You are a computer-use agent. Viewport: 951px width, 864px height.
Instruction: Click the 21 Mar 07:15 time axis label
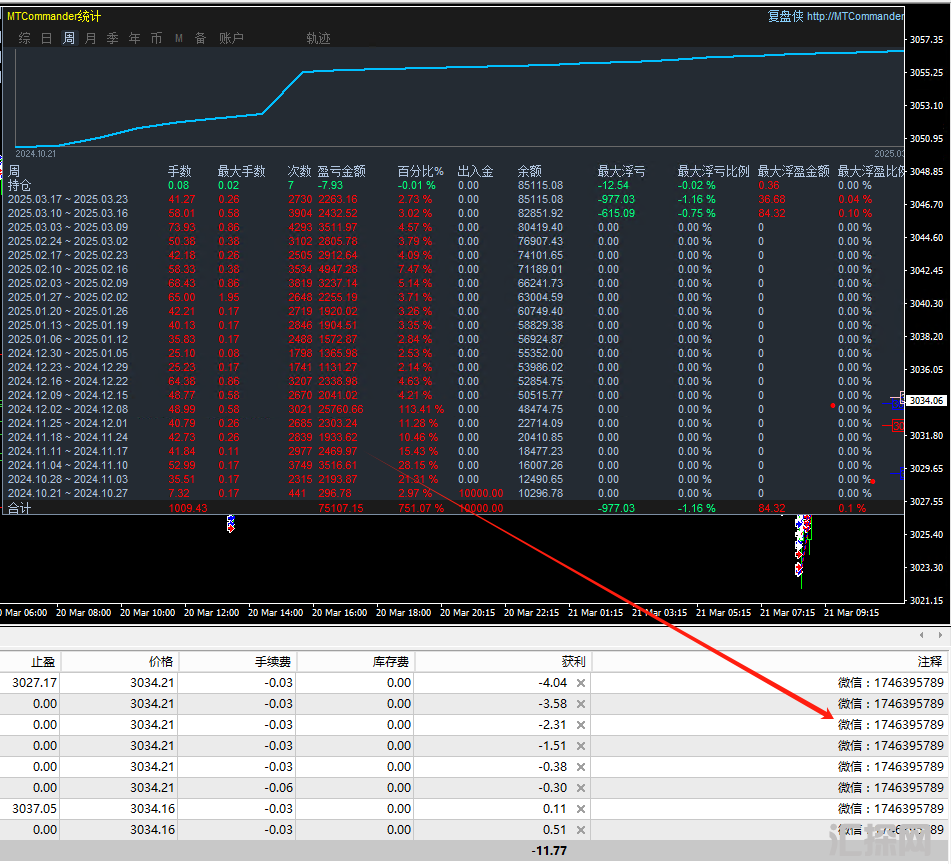tap(787, 612)
